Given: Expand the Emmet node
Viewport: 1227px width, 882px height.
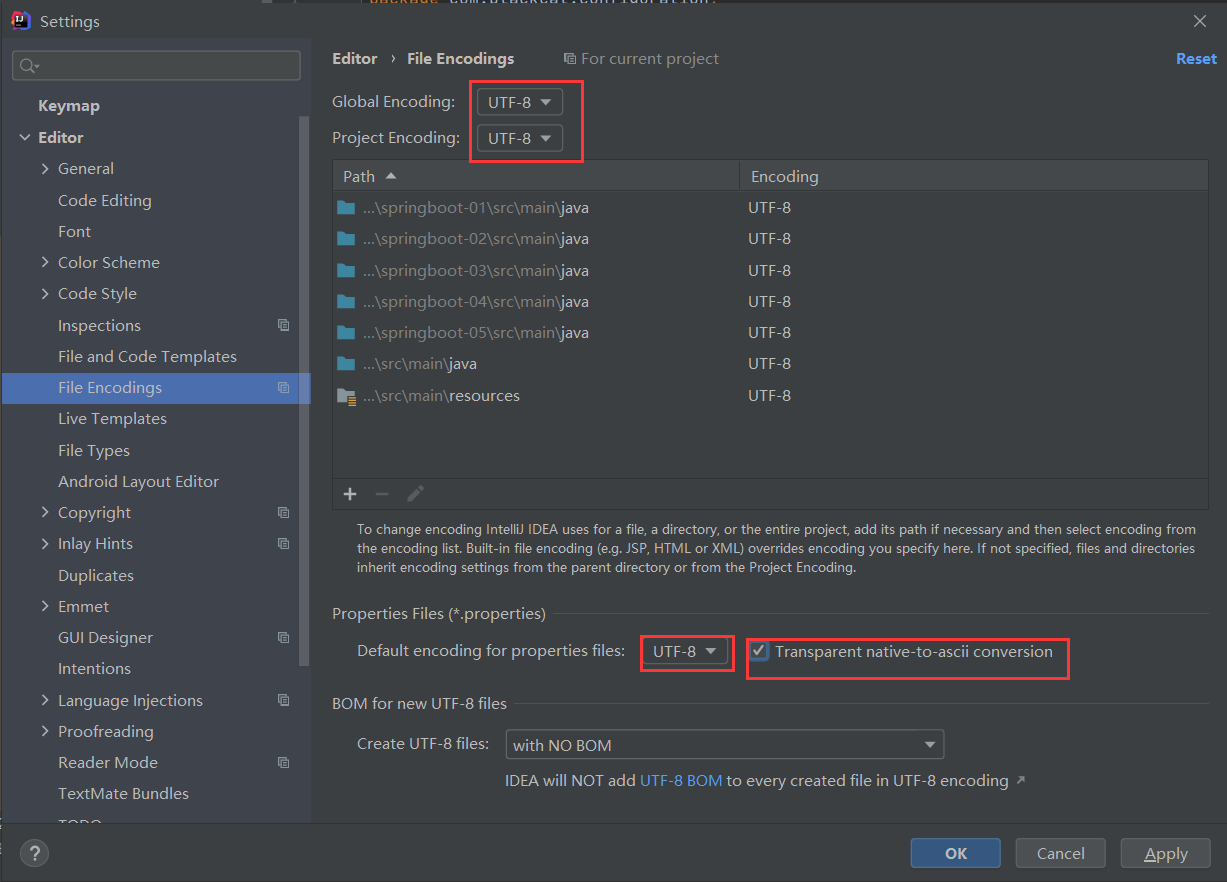Looking at the screenshot, I should pos(45,606).
